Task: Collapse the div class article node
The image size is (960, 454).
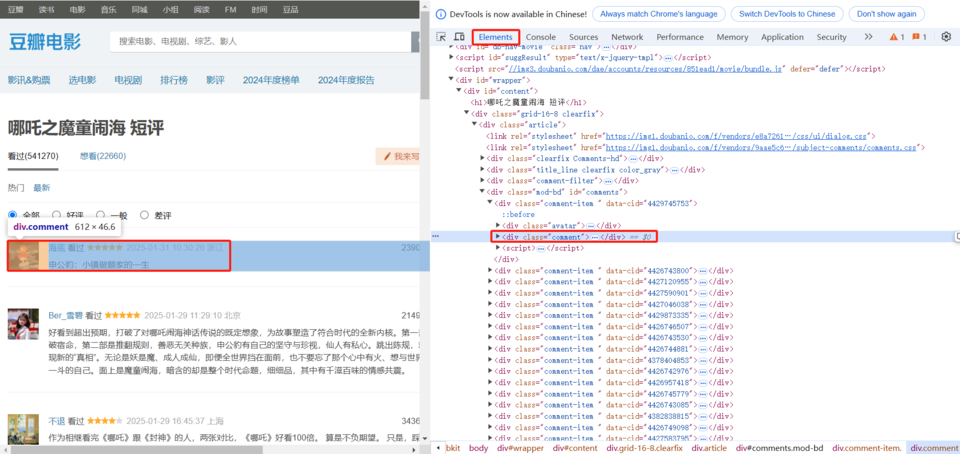Action: coord(474,125)
